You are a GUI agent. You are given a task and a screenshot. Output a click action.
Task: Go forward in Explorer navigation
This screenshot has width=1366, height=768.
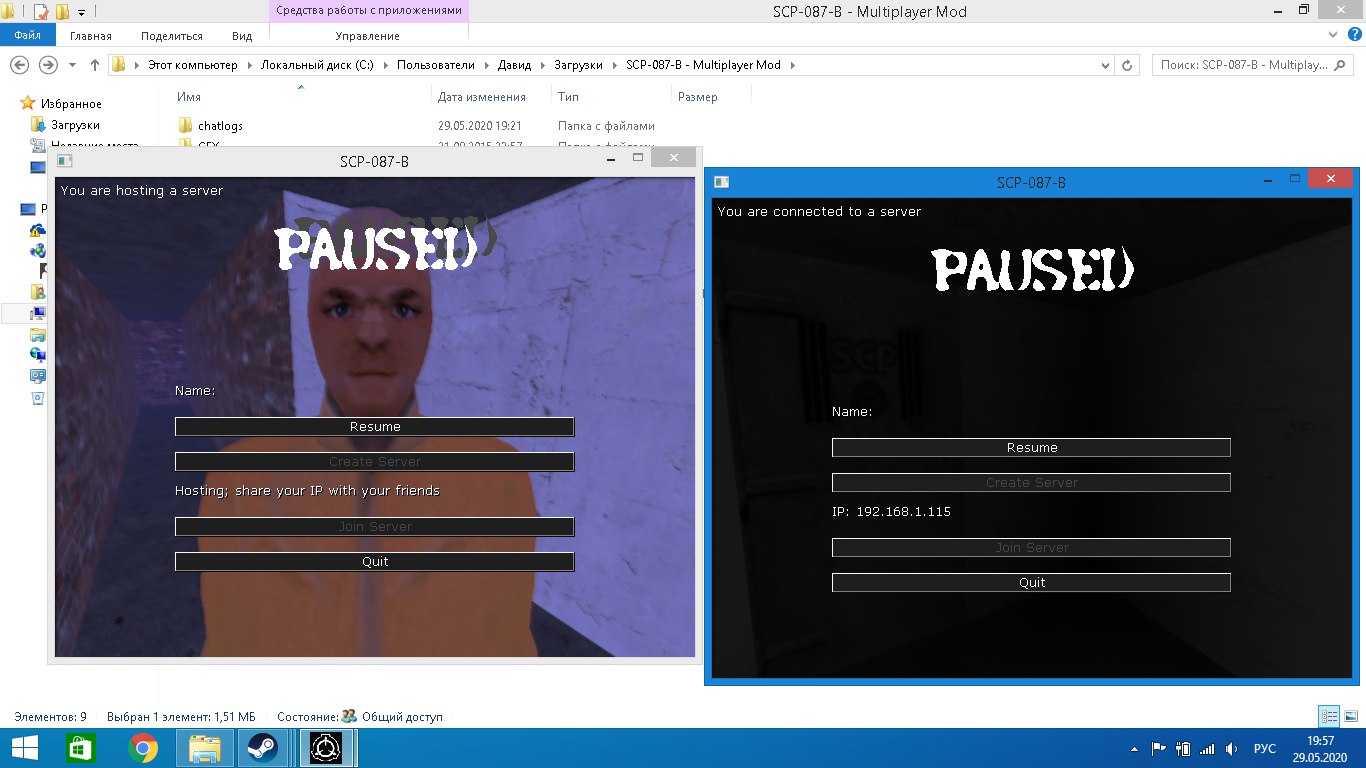point(48,65)
